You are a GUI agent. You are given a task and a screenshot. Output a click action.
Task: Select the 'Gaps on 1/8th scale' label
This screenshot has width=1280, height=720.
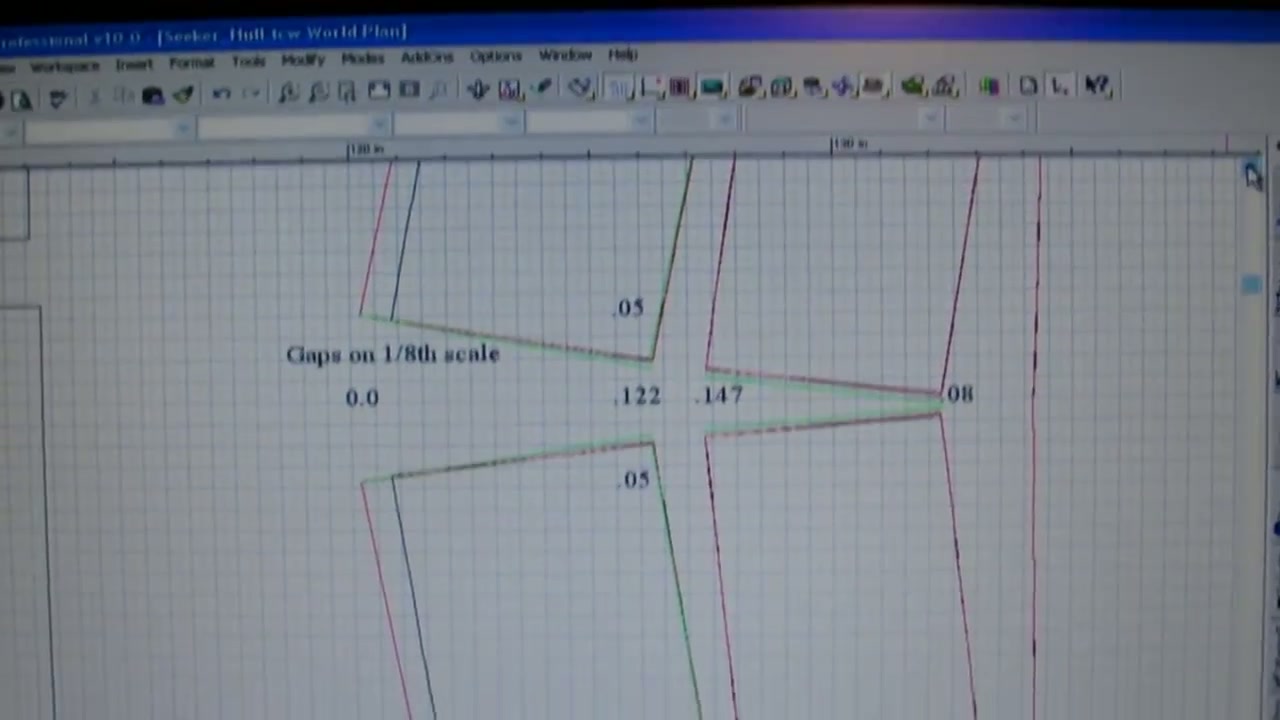pyautogui.click(x=392, y=354)
